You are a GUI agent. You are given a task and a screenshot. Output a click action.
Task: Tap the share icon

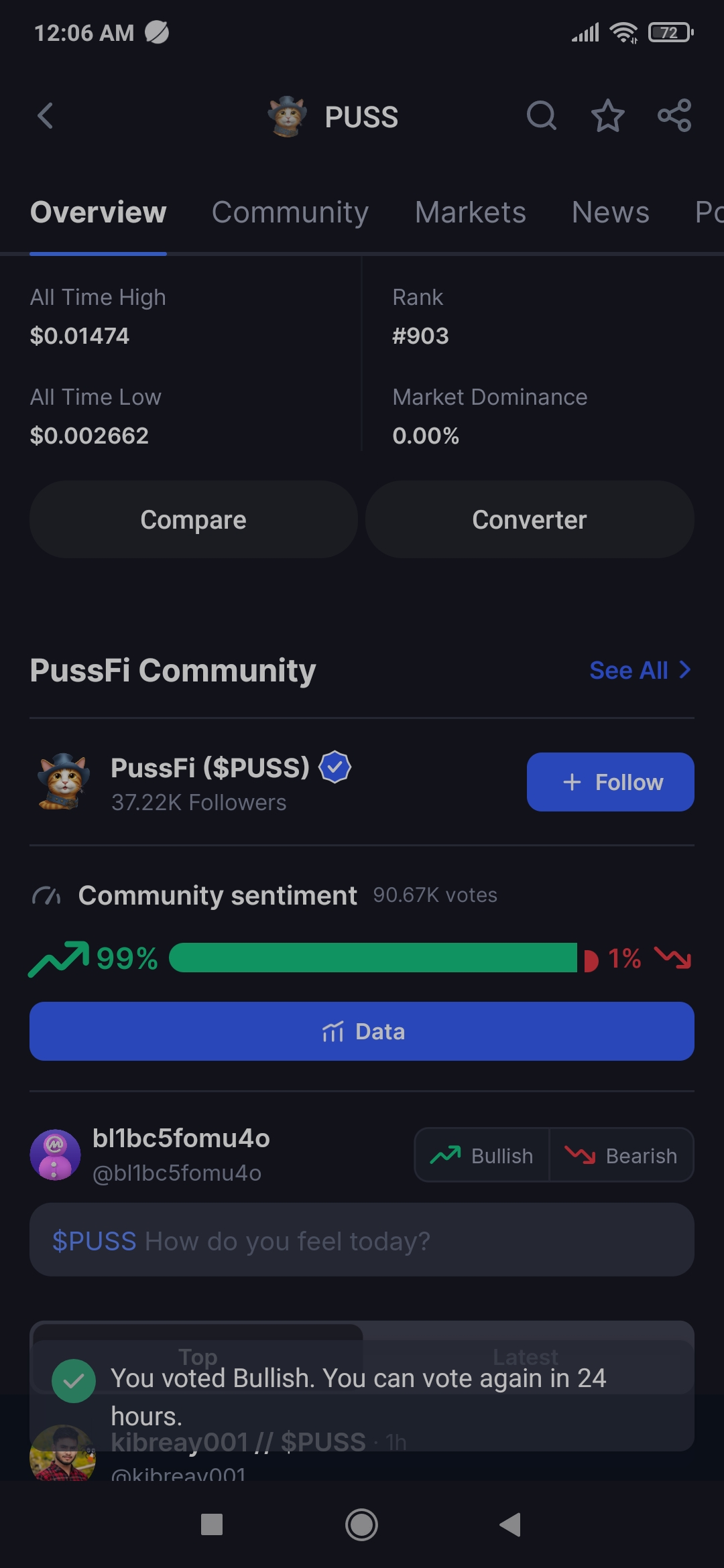674,116
